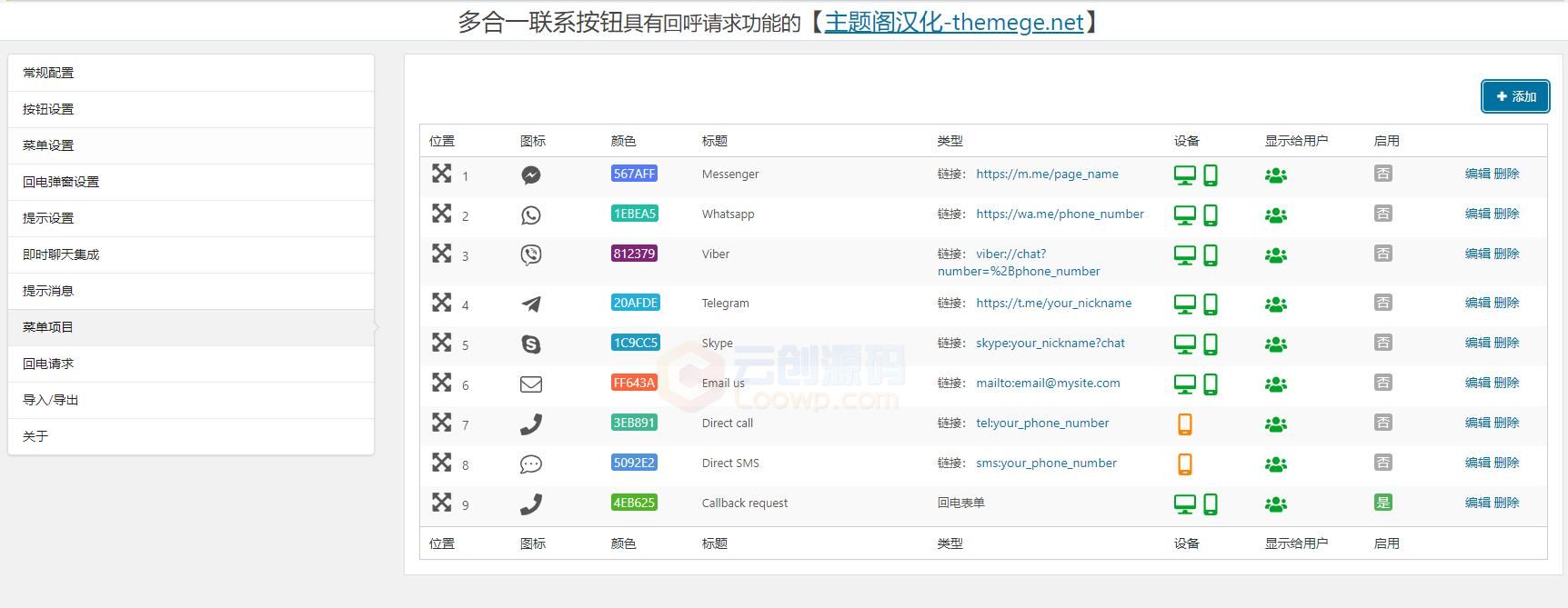
Task: Toggle the enabled status 否 for Telegram
Action: pos(1382,303)
